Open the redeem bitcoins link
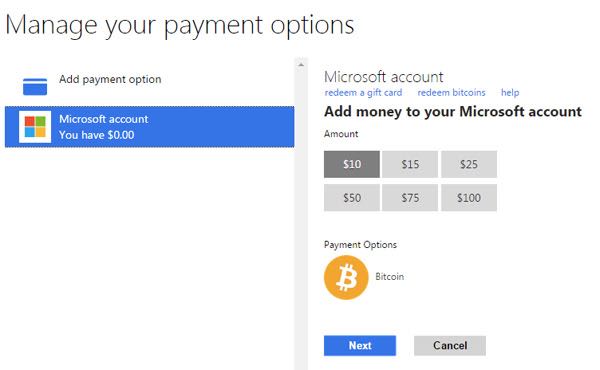600x370 pixels. 451,93
